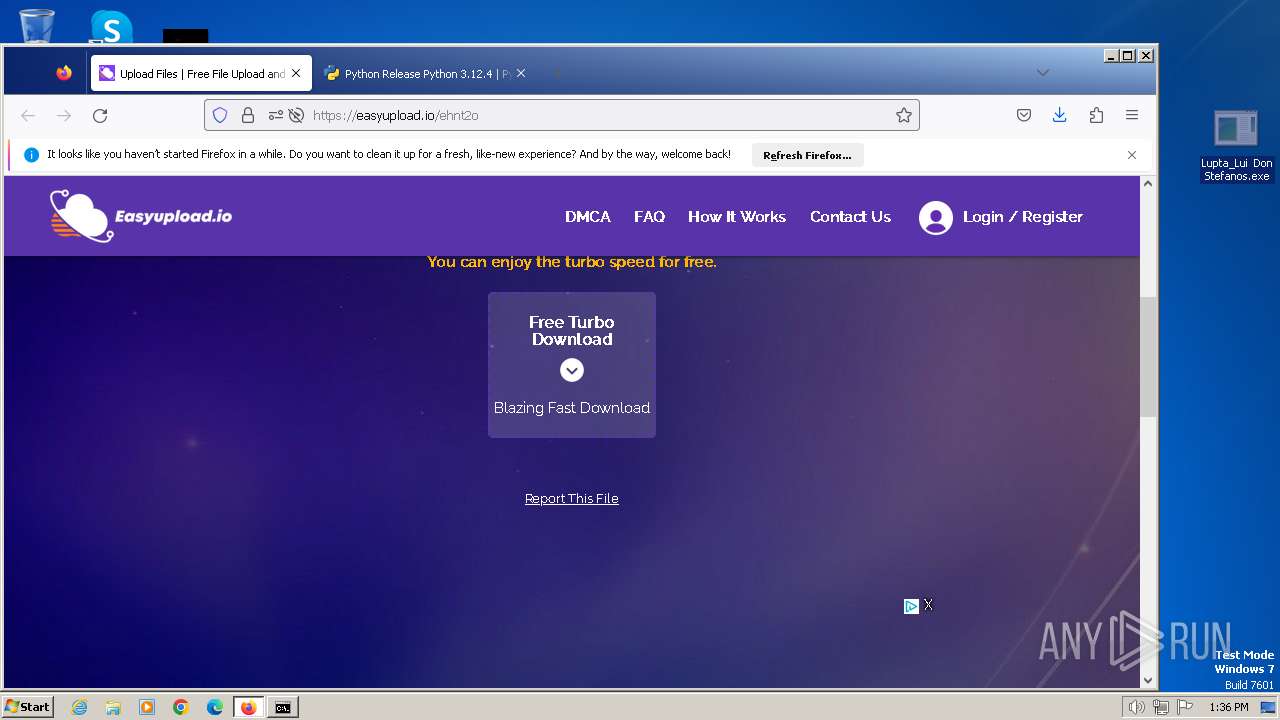View site security padlock information
The width and height of the screenshot is (1280, 720).
pos(248,115)
